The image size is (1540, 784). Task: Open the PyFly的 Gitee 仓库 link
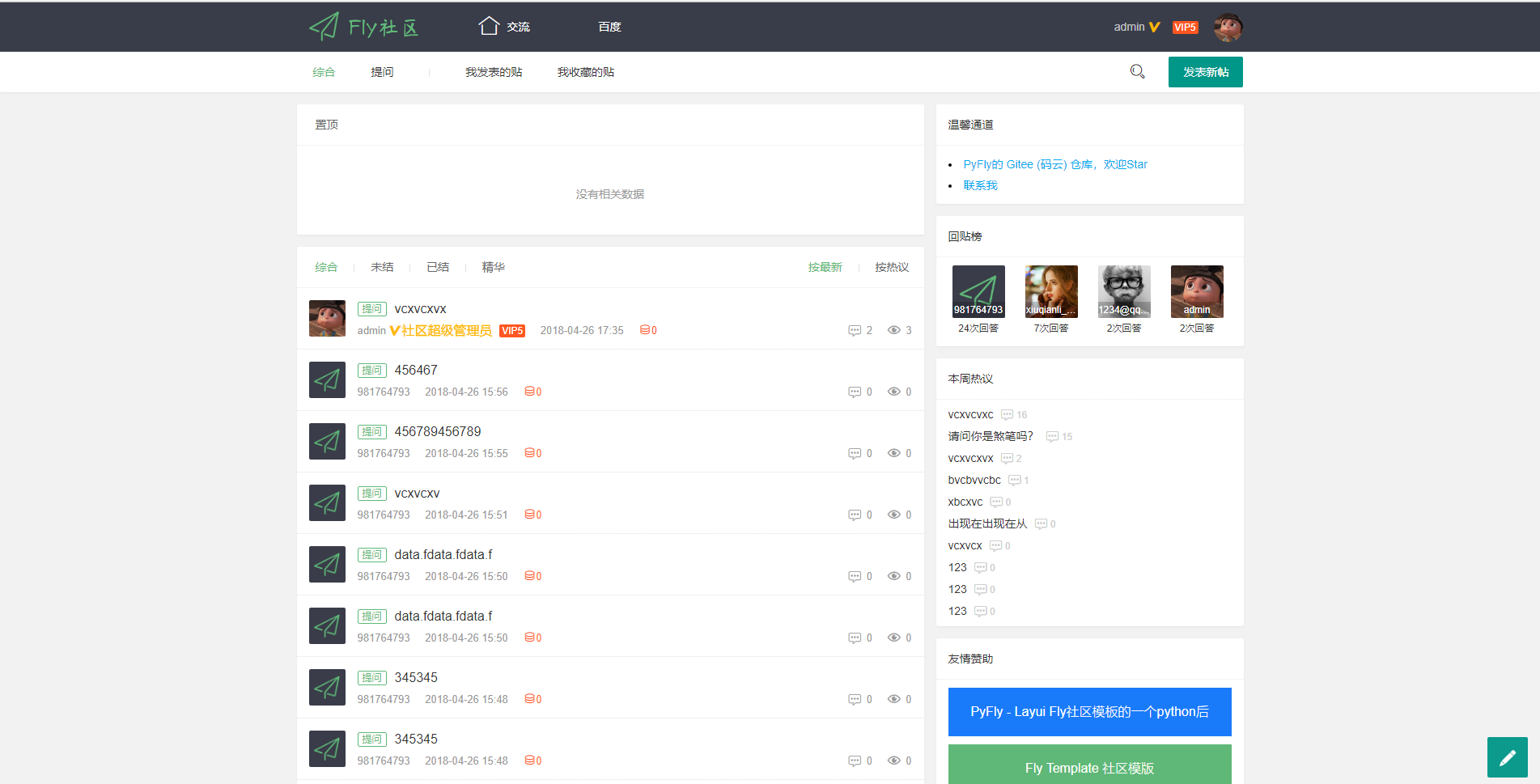click(1055, 164)
